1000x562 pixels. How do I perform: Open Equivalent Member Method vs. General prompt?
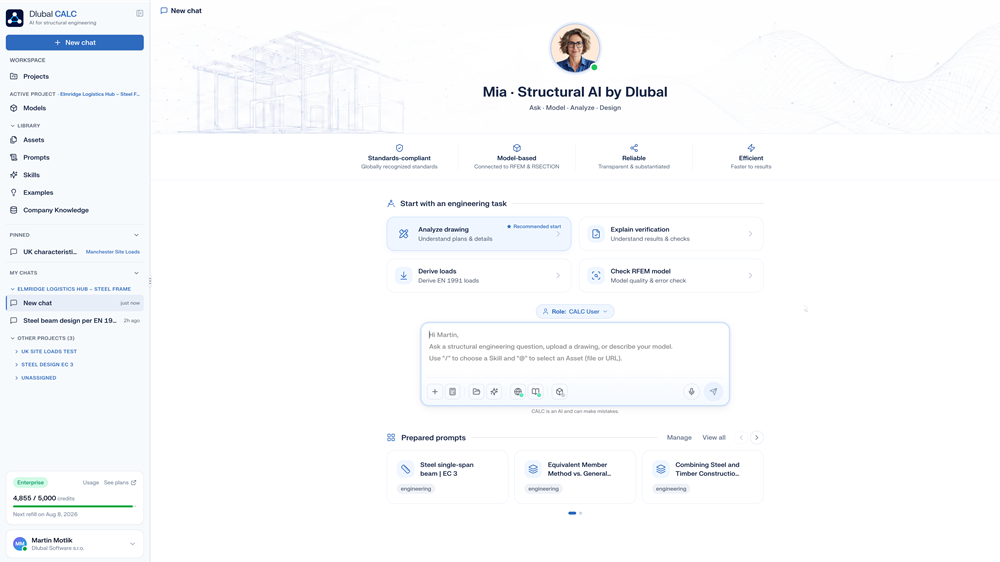tap(575, 477)
